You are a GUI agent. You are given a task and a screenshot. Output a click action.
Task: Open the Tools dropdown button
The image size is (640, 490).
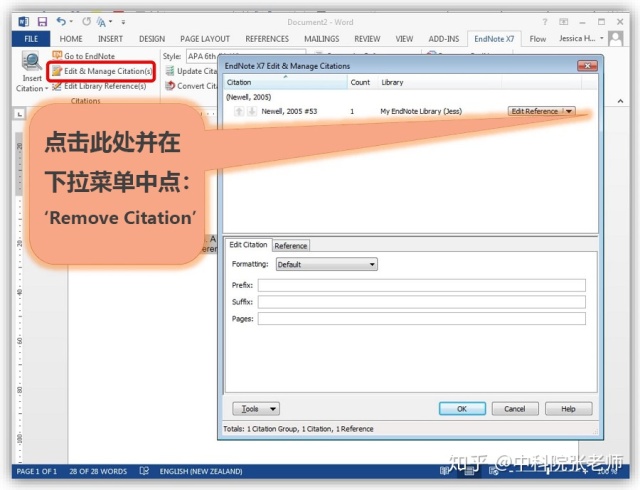(256, 409)
